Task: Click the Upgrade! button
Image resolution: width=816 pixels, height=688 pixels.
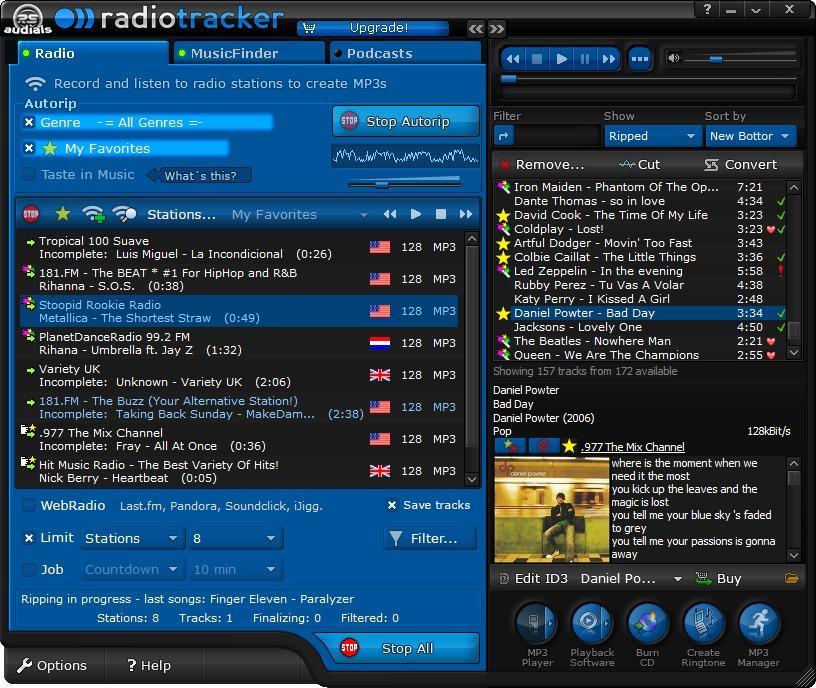Action: coord(373,28)
